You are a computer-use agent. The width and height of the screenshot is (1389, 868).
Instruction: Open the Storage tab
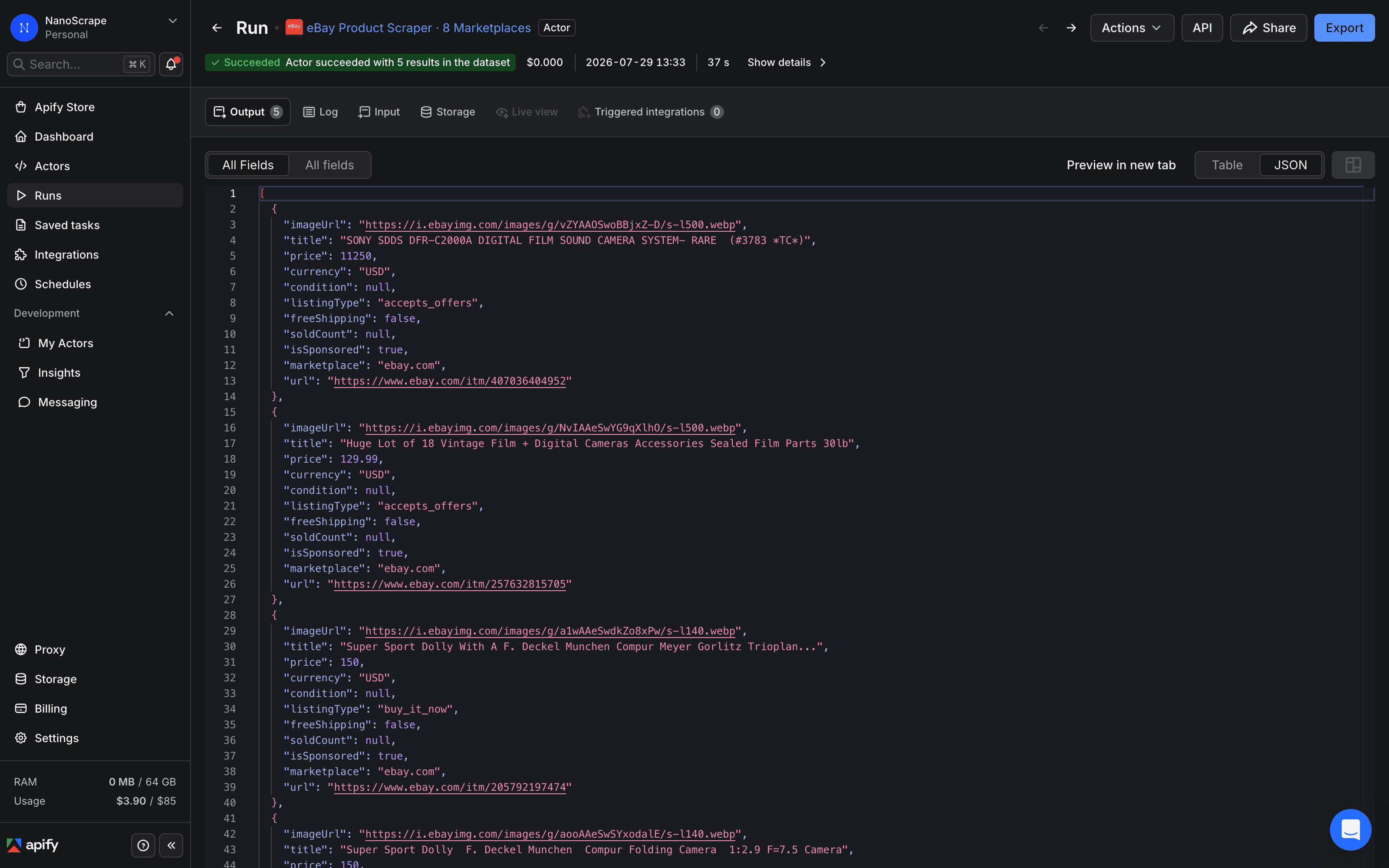click(x=448, y=112)
